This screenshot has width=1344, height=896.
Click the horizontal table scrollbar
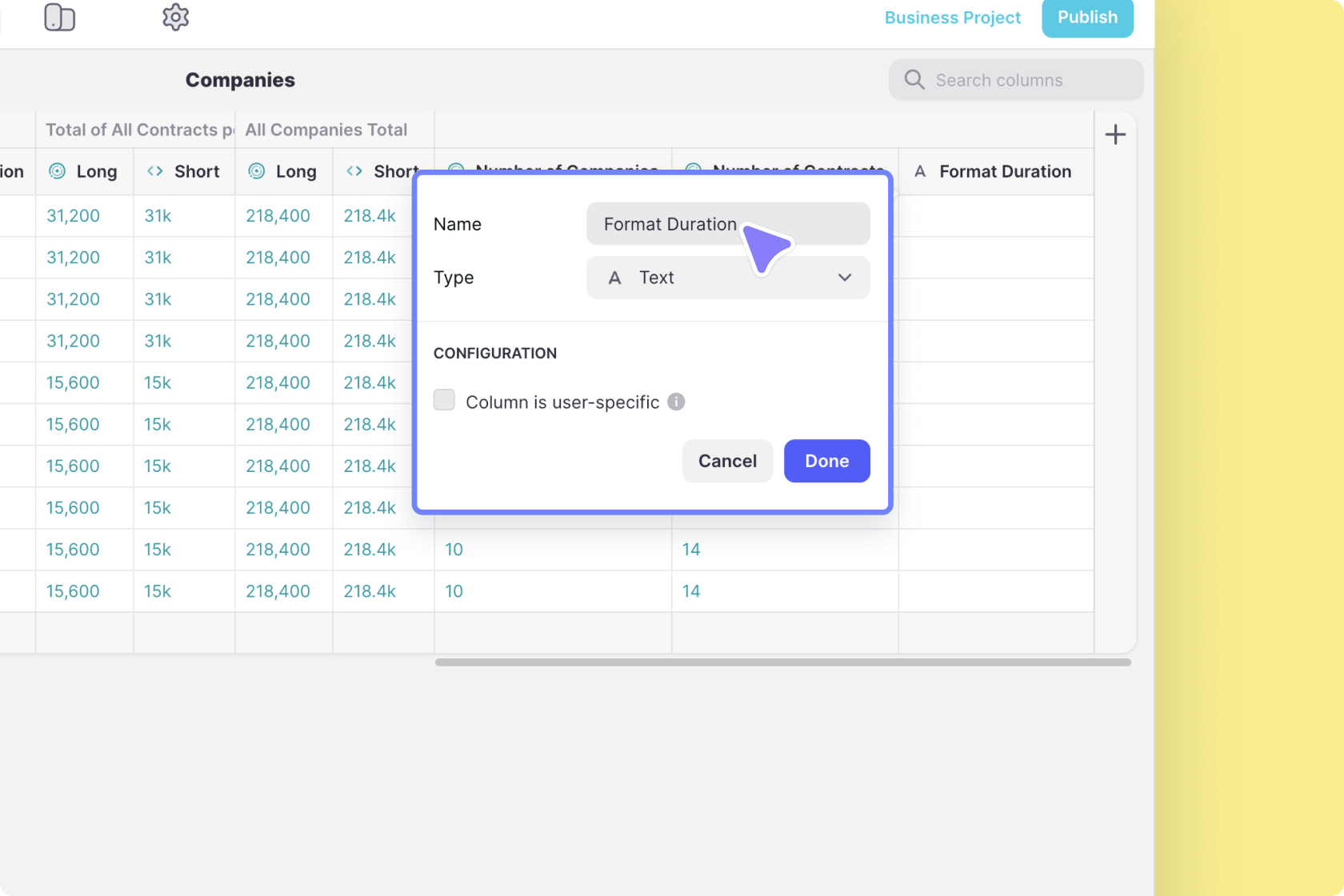coord(782,662)
